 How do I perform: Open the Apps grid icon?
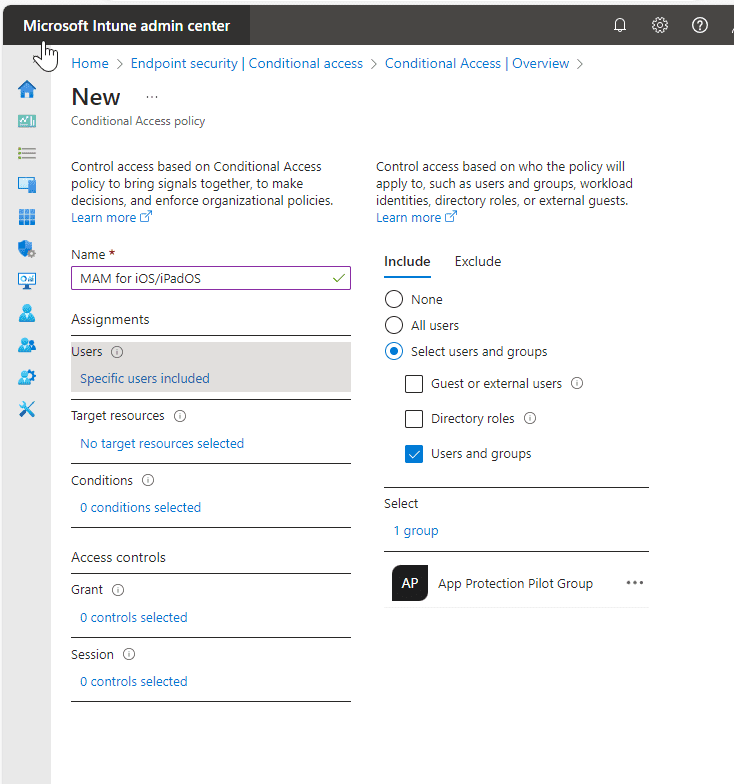(x=27, y=217)
